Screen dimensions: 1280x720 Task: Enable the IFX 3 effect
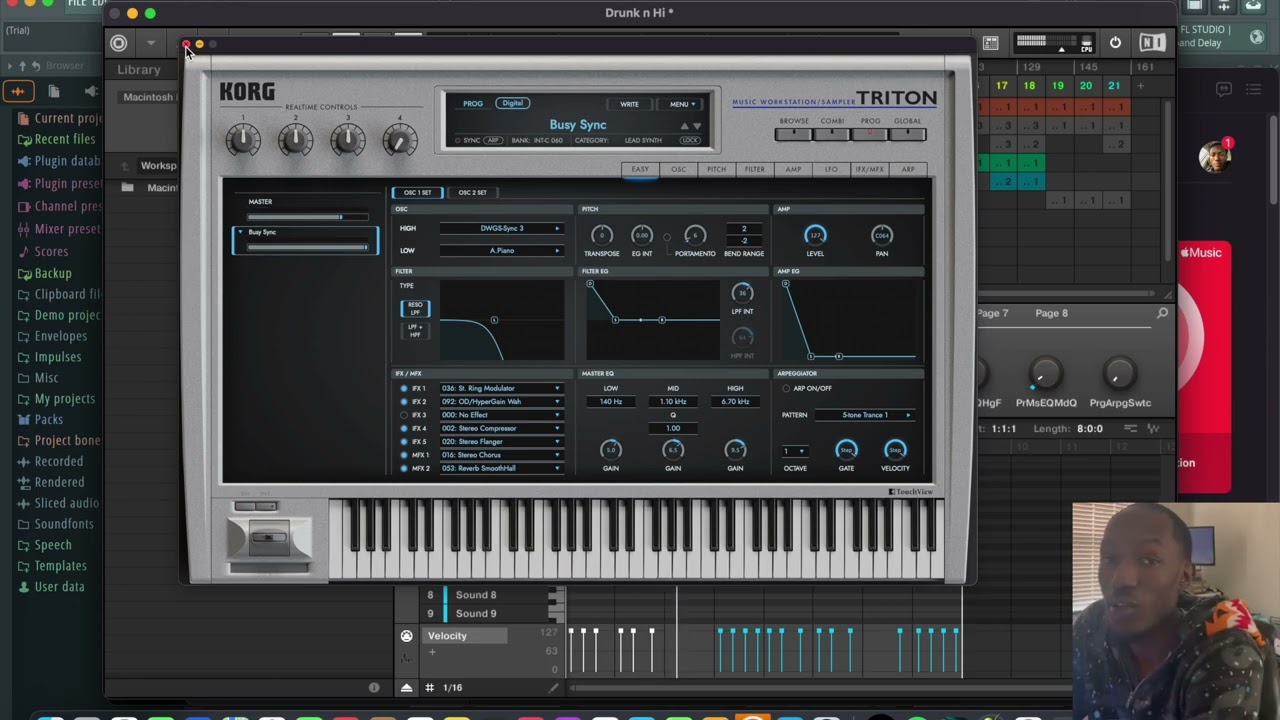pyautogui.click(x=404, y=415)
